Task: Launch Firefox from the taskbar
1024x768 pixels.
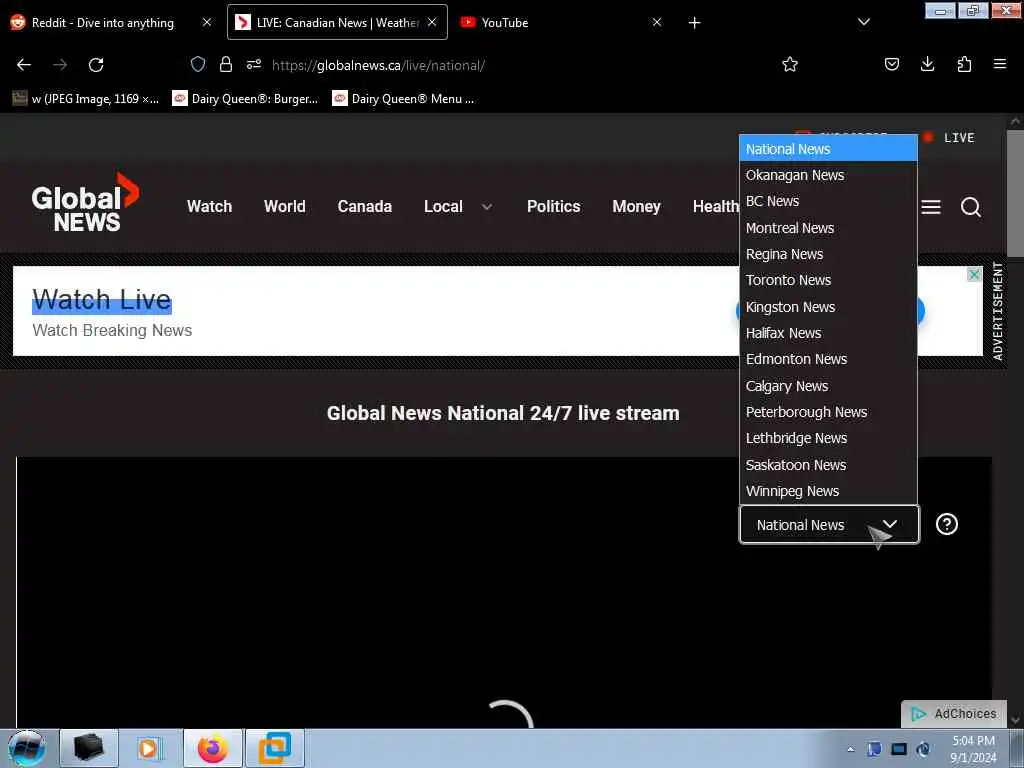Action: (213, 748)
